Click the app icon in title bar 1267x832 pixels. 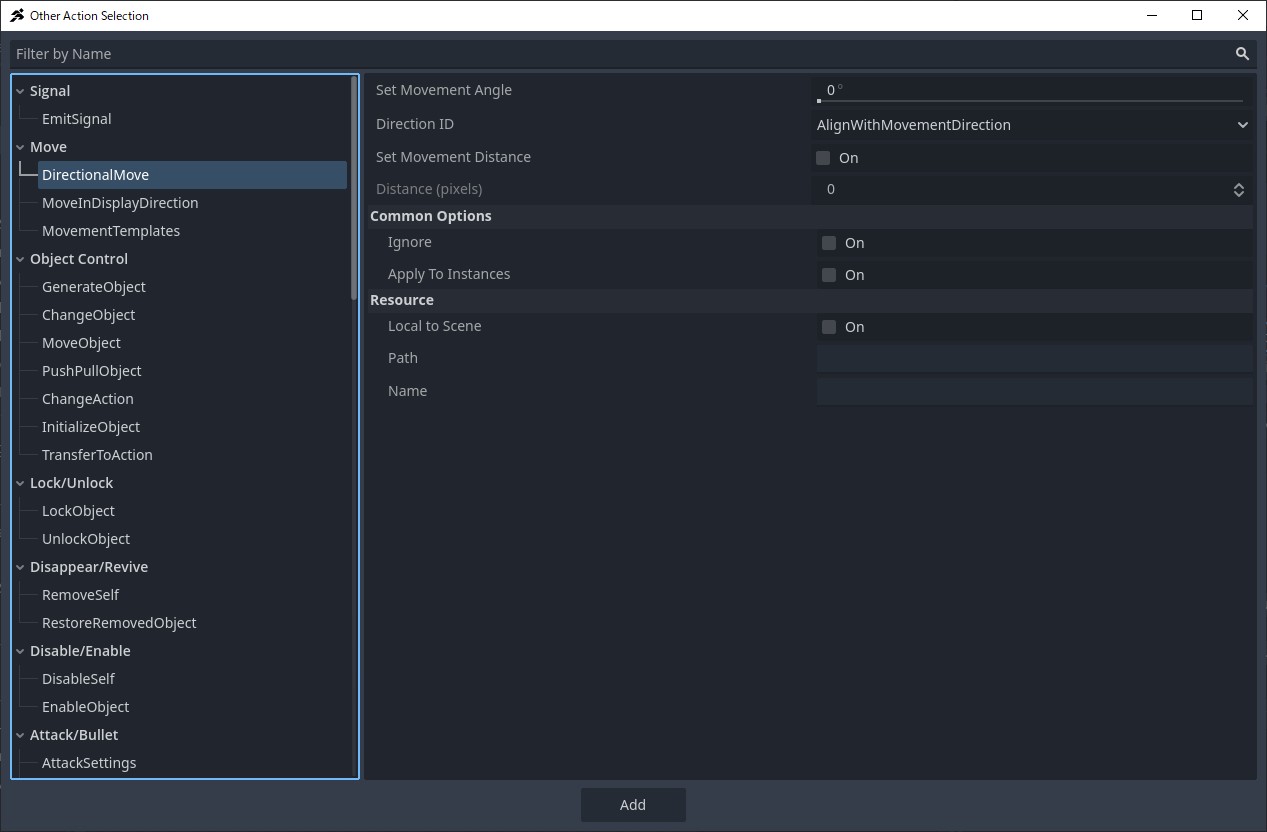[x=17, y=16]
